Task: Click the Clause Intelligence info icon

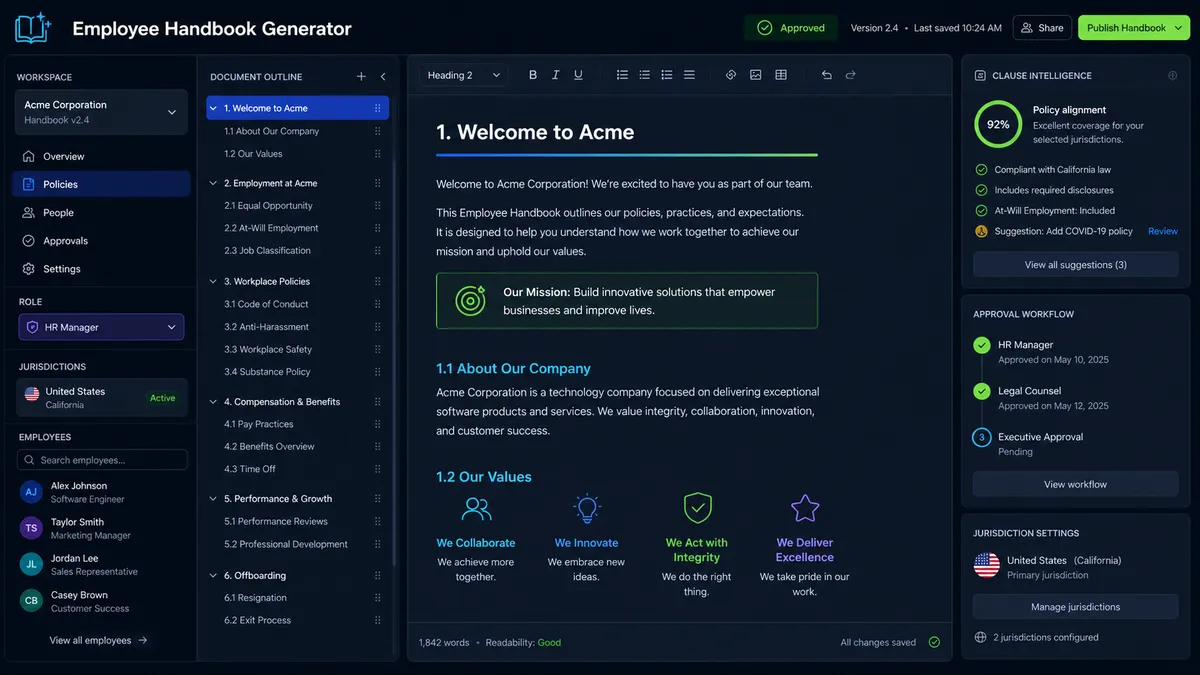Action: (1173, 76)
